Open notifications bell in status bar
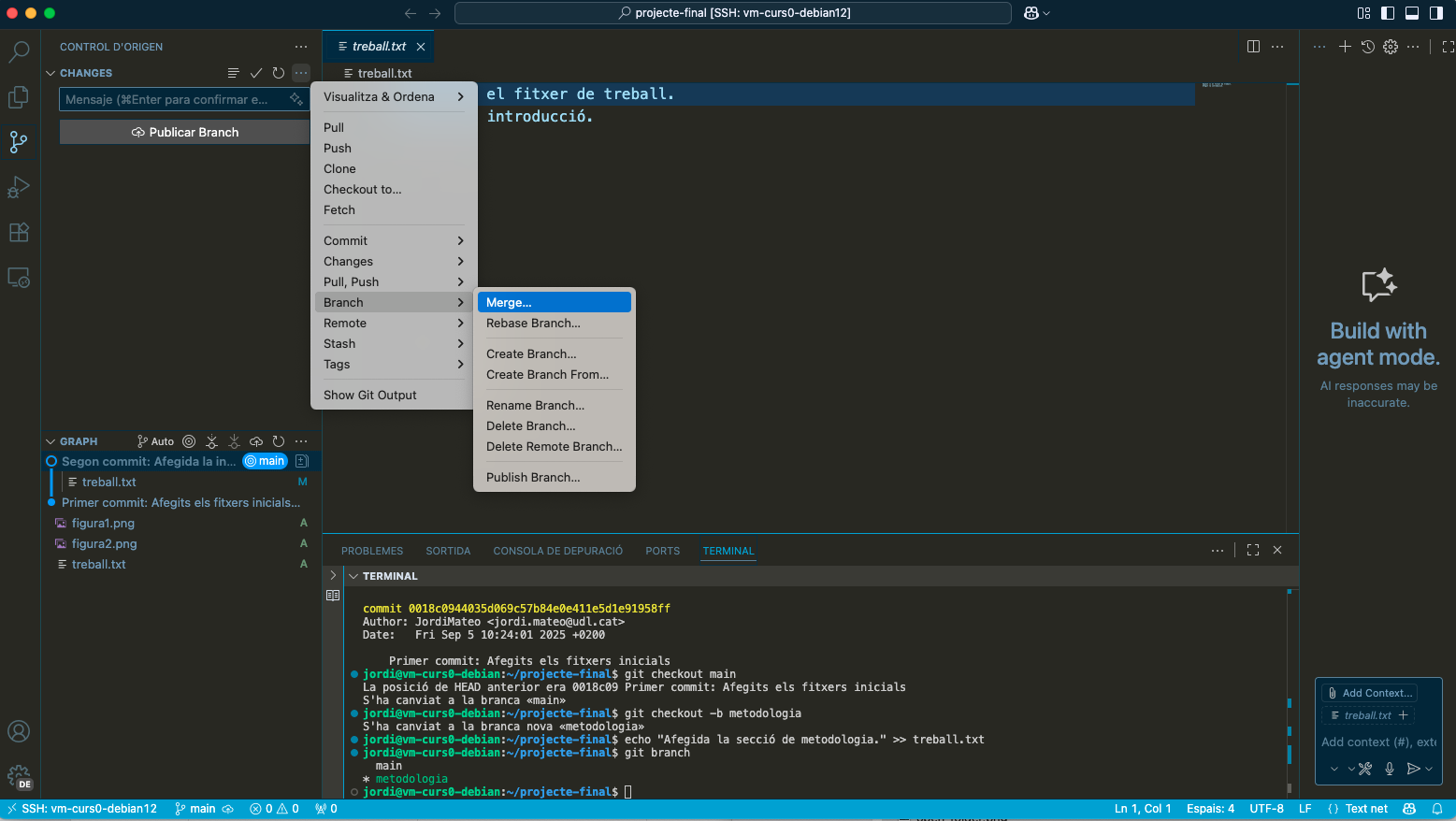 click(1437, 809)
